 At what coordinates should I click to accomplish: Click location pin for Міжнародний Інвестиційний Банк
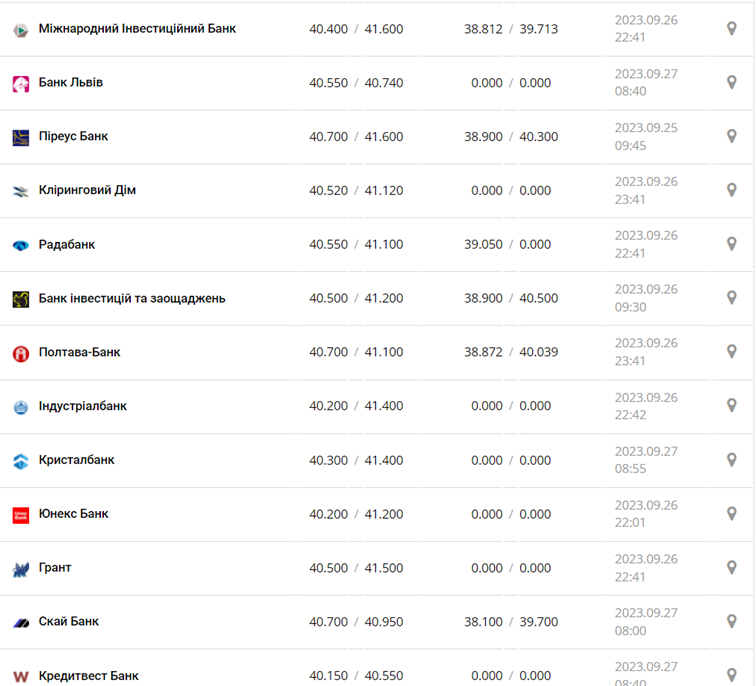(x=731, y=29)
